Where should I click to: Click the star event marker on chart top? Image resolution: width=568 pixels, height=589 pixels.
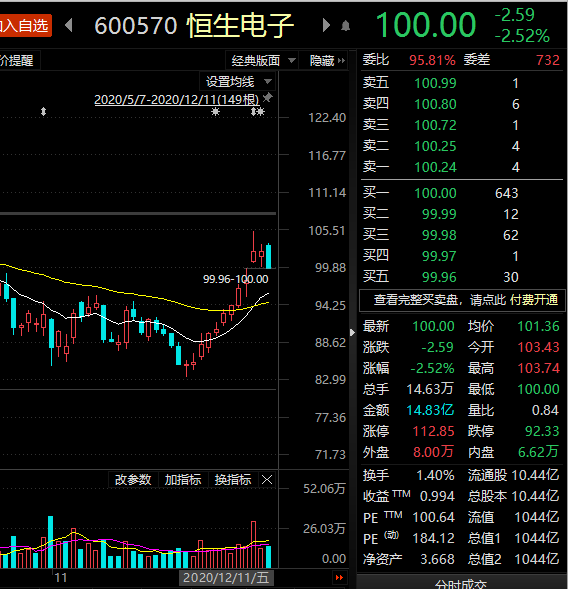click(215, 112)
